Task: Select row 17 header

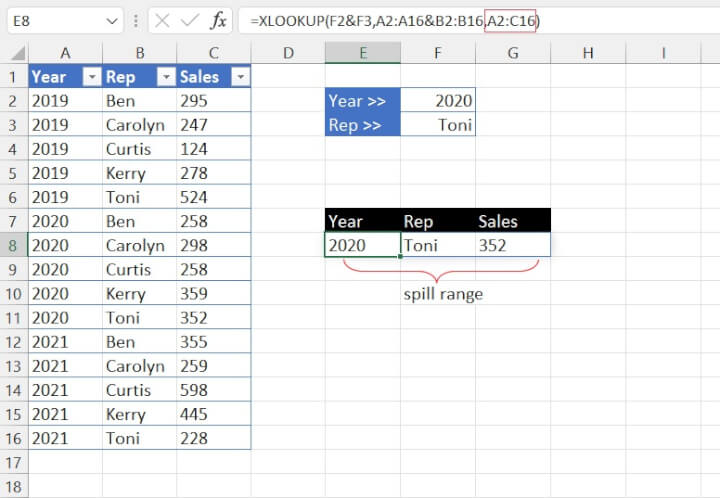Action: coord(14,463)
